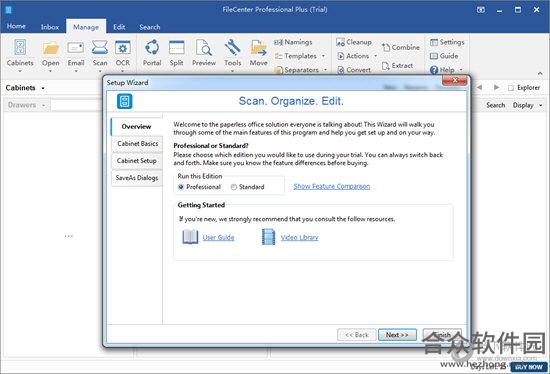Click the Setup Wizard logo icon

tap(125, 101)
